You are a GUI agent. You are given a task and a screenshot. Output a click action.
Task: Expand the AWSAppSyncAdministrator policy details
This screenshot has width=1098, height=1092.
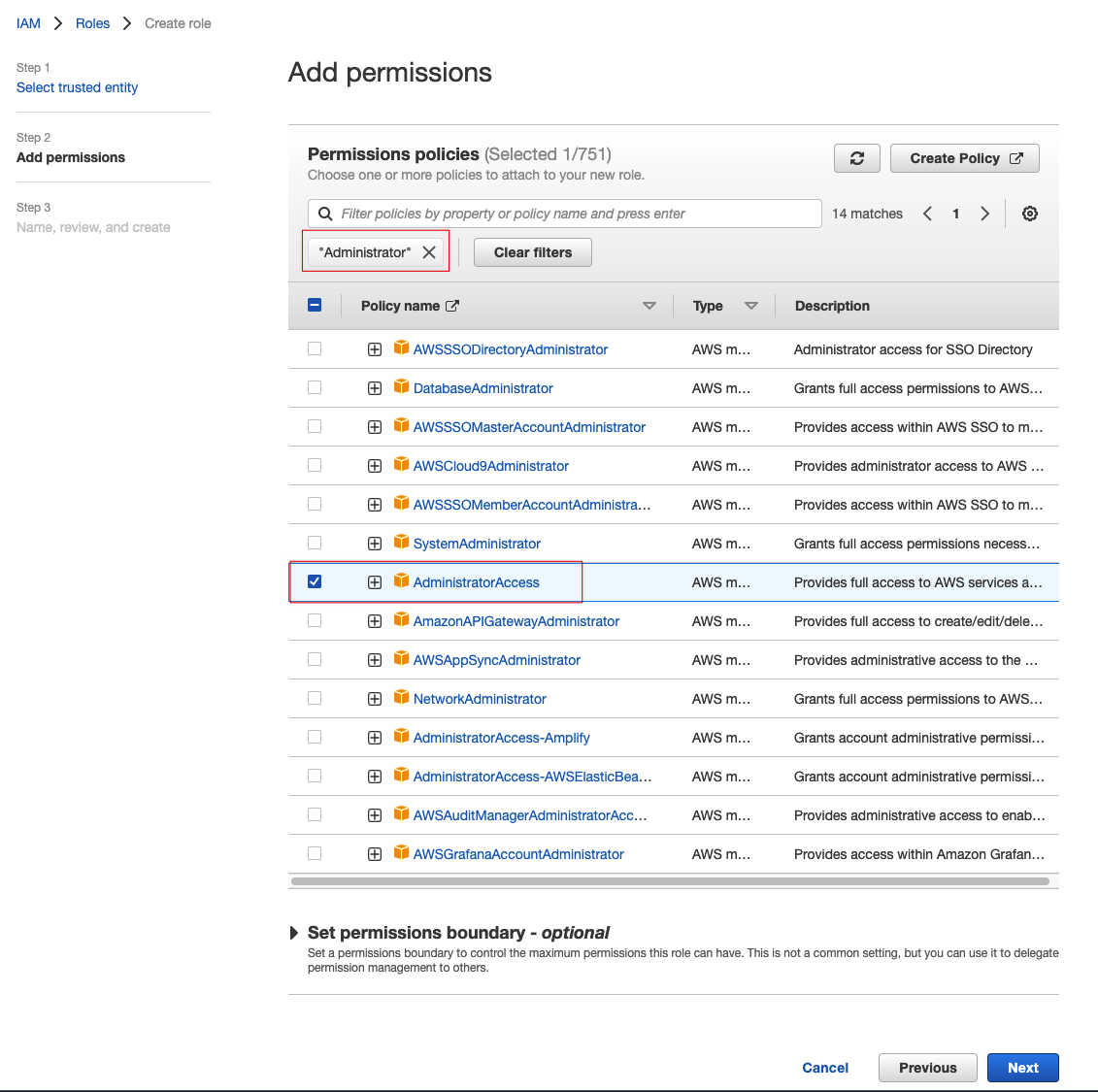click(x=375, y=660)
